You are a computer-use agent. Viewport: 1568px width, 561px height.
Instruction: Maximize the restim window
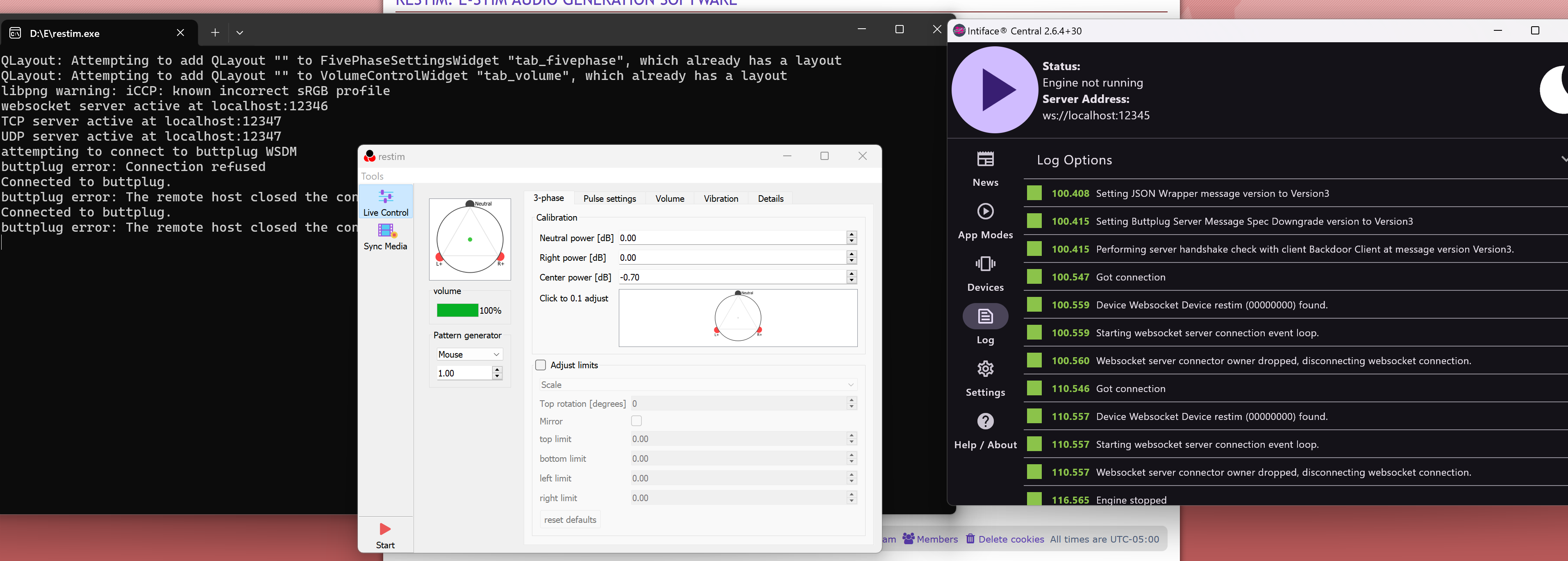[825, 156]
